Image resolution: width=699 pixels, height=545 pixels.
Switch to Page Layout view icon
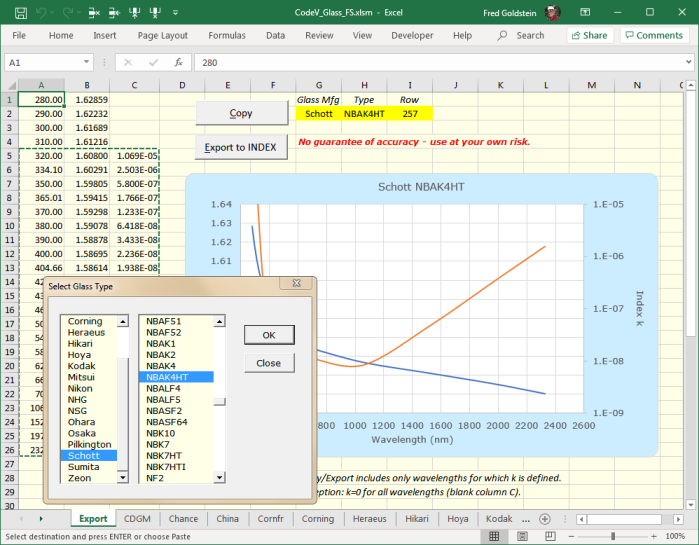point(522,536)
